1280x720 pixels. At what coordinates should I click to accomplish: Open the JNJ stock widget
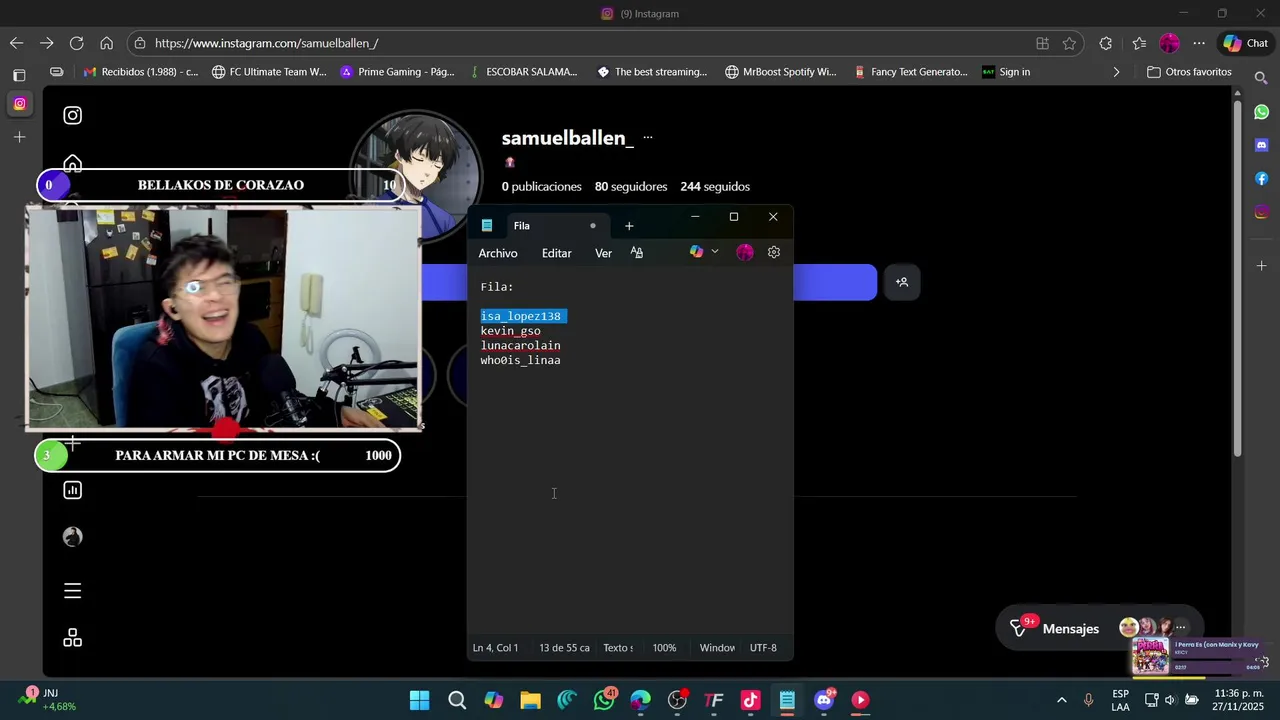[48, 700]
